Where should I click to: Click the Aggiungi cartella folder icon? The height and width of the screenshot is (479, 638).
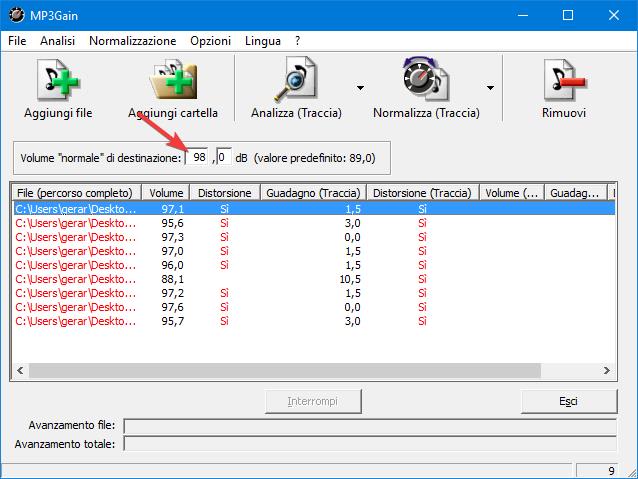pyautogui.click(x=173, y=80)
